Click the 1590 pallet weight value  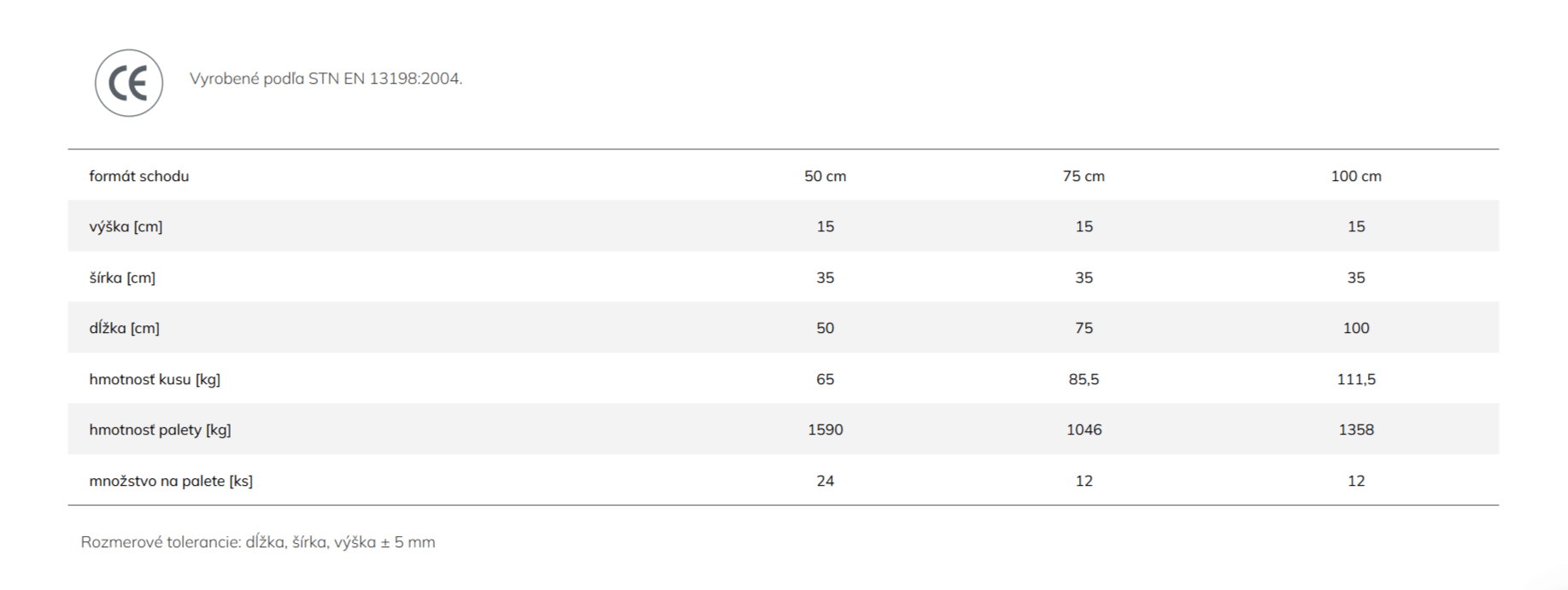825,429
